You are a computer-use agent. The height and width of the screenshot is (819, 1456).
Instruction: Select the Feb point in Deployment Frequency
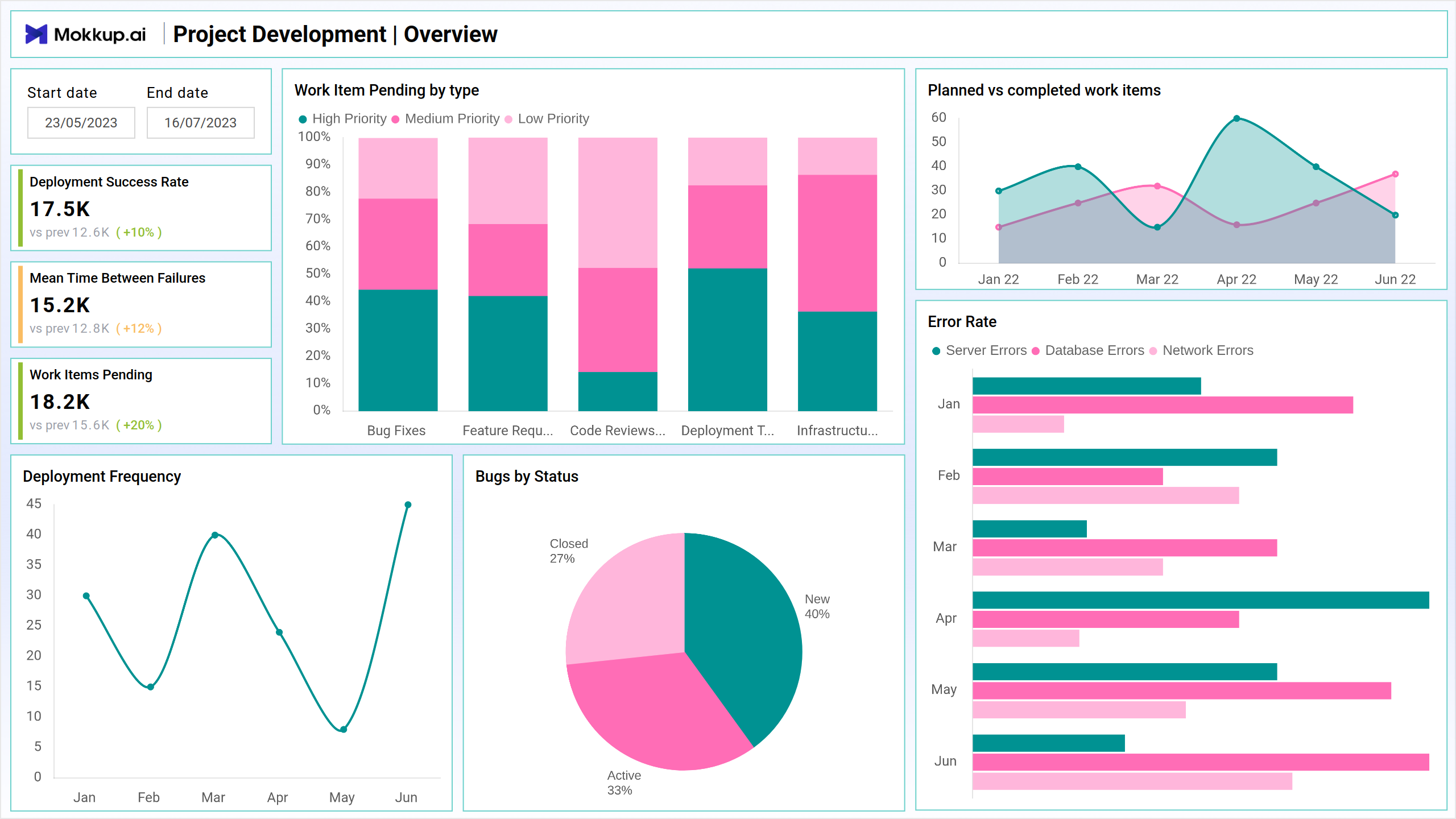151,687
